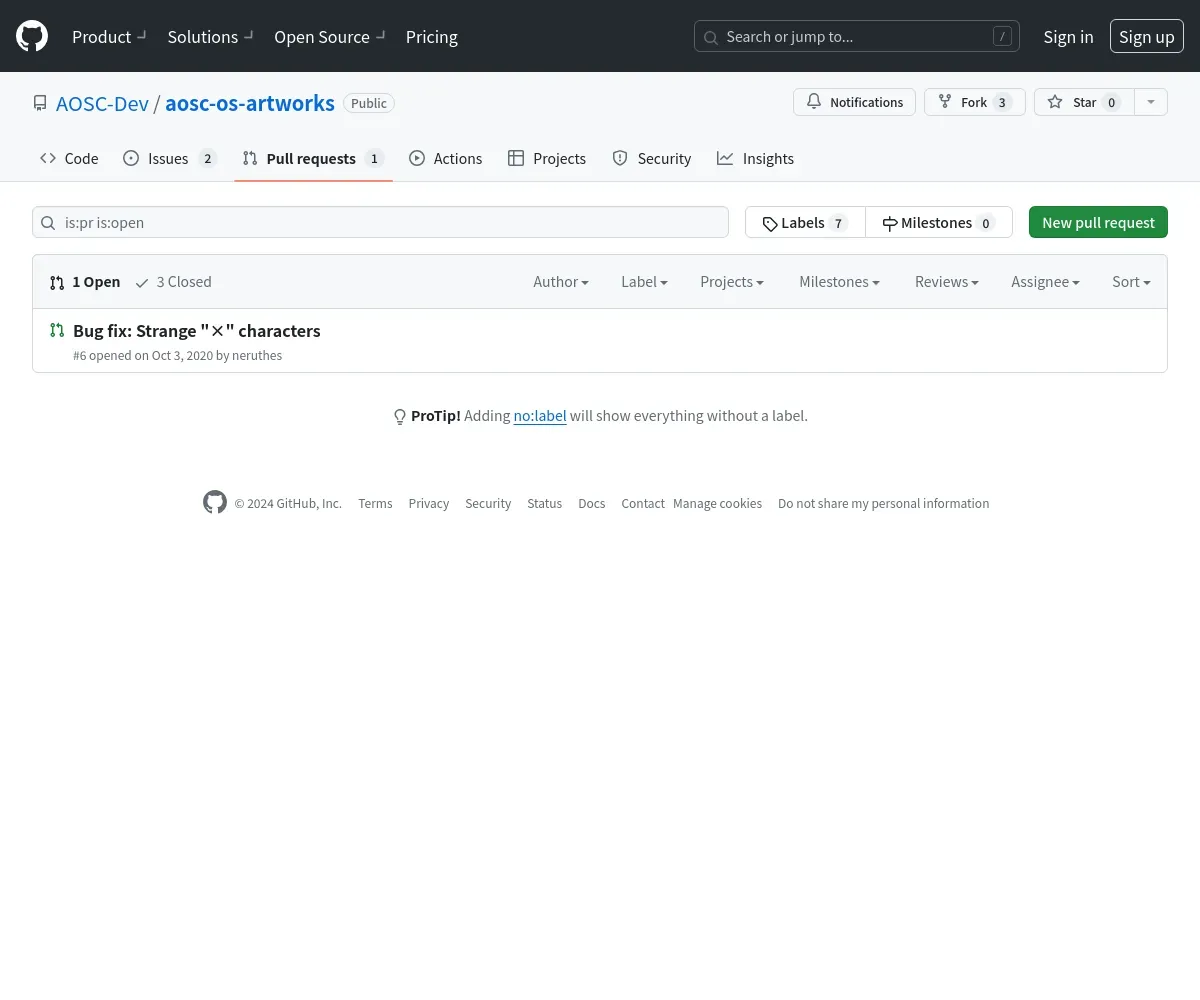
Task: Star the repository
Action: tap(1084, 102)
